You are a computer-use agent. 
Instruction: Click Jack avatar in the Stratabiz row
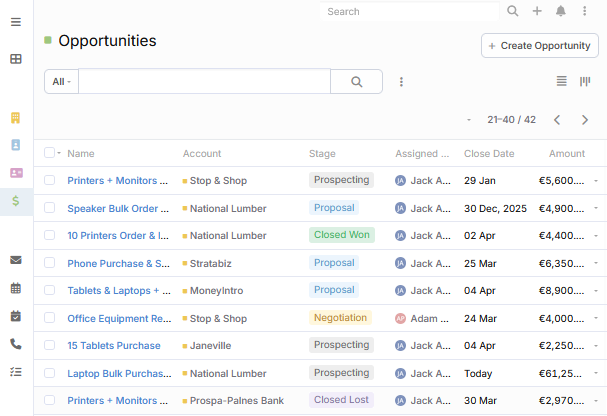click(x=400, y=264)
